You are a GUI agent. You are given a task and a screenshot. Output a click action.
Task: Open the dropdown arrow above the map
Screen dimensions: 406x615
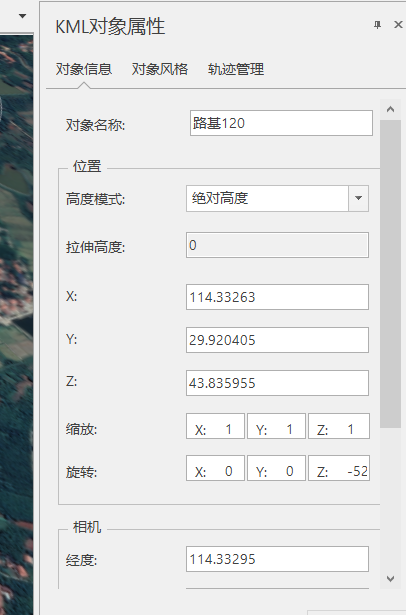coord(22,16)
